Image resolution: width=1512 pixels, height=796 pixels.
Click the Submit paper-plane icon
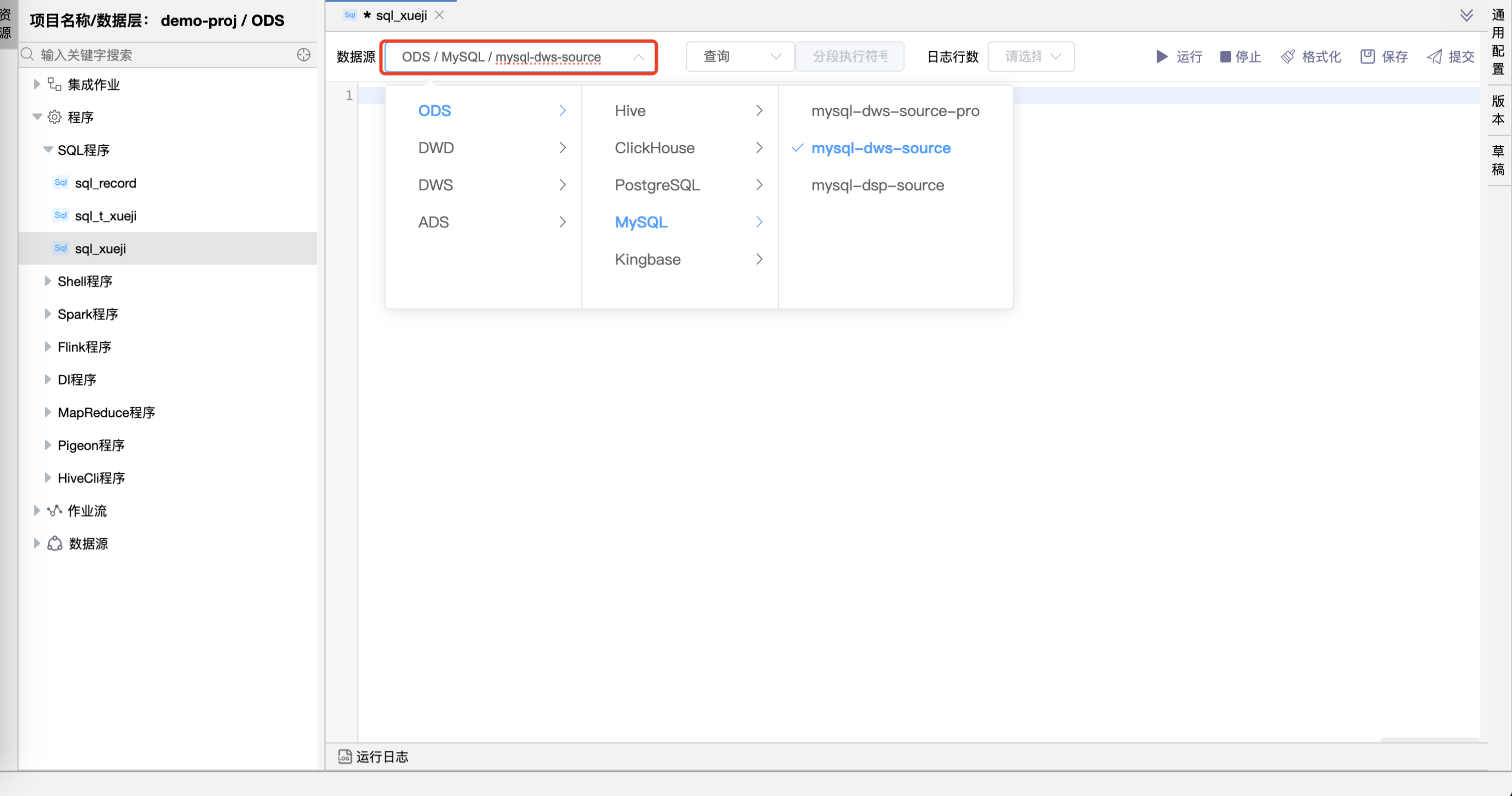[1435, 56]
